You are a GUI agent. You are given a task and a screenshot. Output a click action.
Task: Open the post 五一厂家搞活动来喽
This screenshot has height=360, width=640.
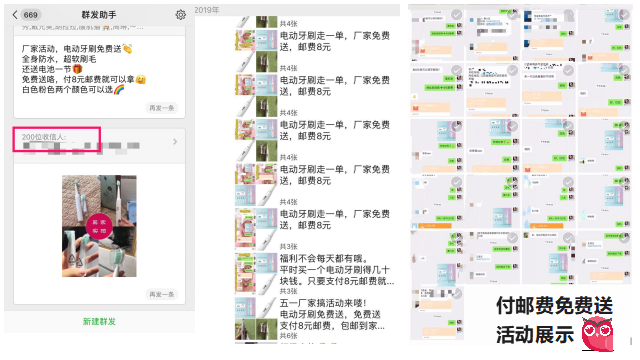[332, 314]
